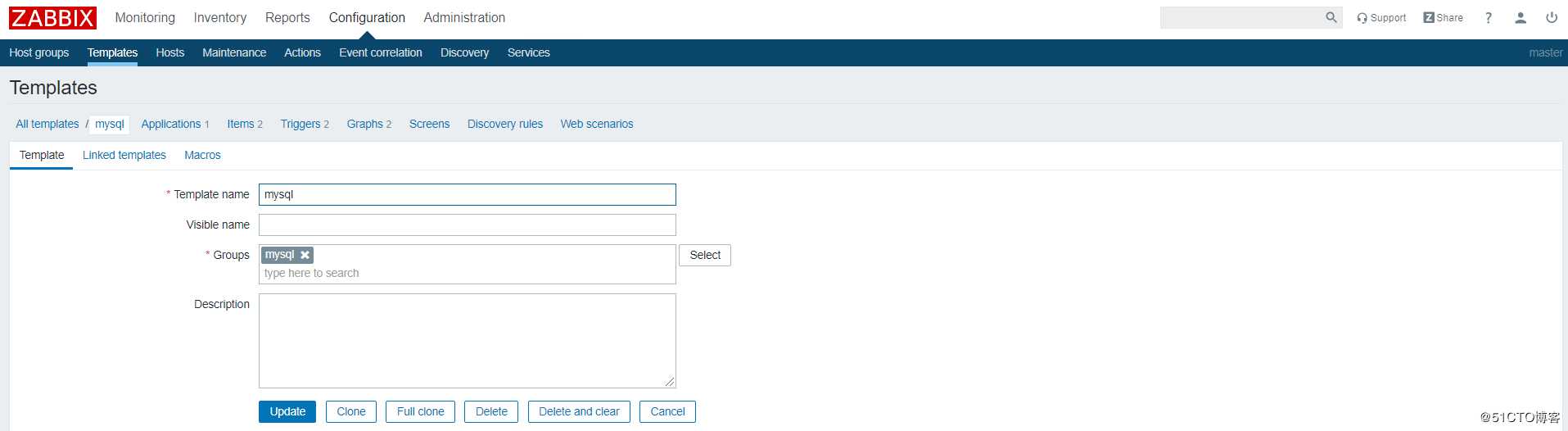Image resolution: width=1568 pixels, height=431 pixels.
Task: Open Web scenarios link
Action: point(597,124)
